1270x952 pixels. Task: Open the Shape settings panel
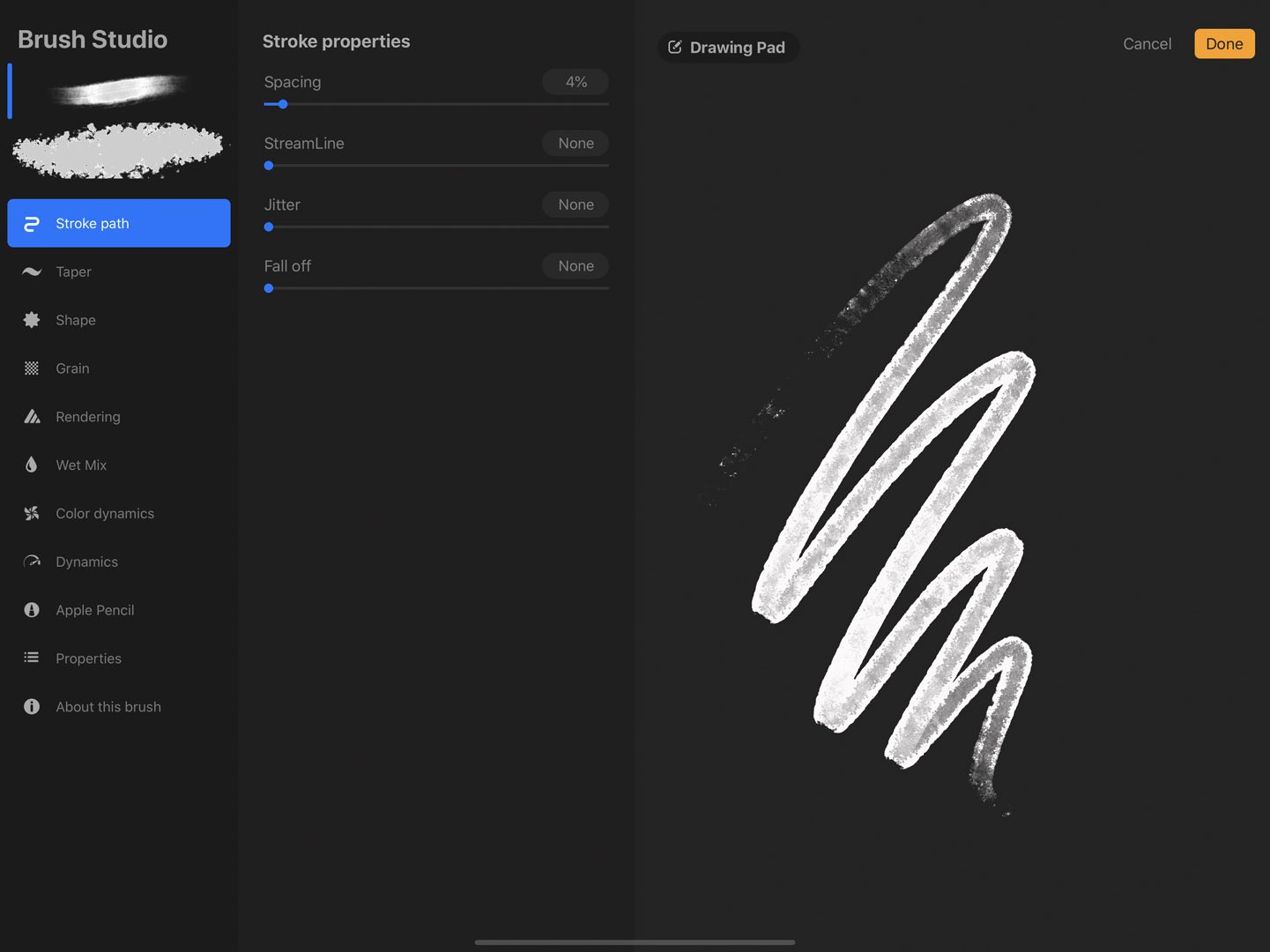(x=32, y=320)
